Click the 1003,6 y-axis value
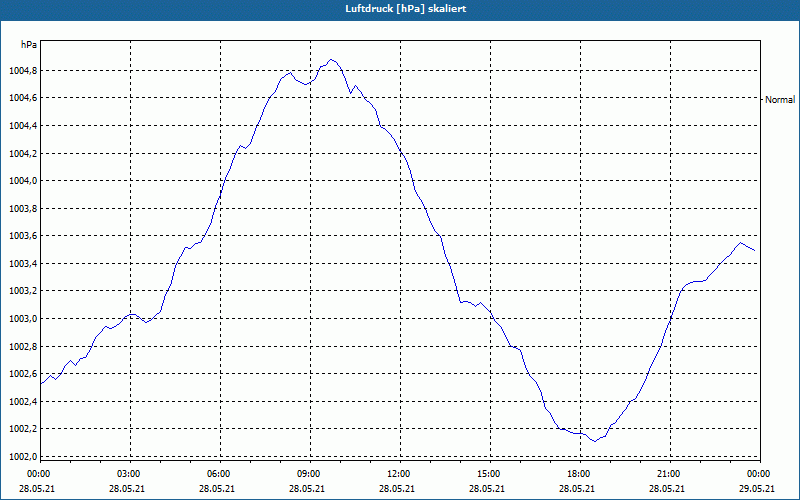The width and height of the screenshot is (800, 500). tap(23, 236)
